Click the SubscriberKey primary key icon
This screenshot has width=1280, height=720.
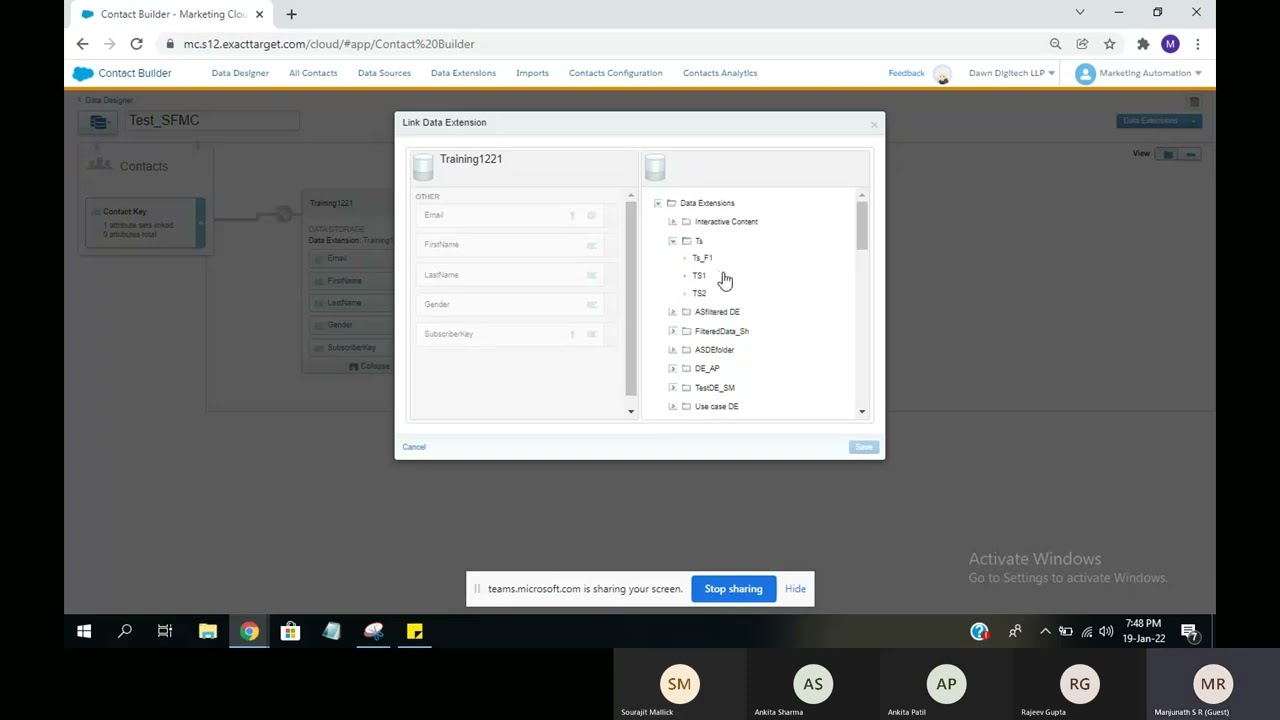pyautogui.click(x=573, y=334)
